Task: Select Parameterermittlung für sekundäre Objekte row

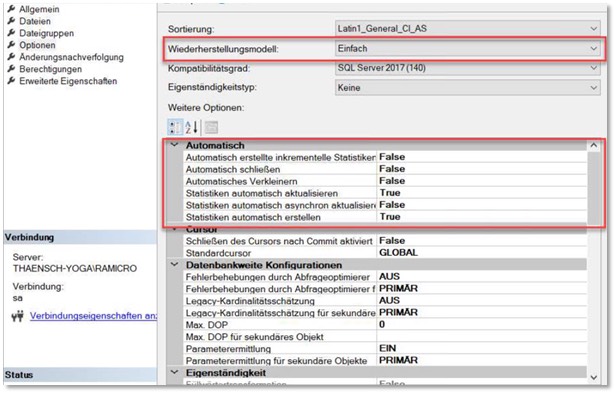Action: click(x=385, y=361)
